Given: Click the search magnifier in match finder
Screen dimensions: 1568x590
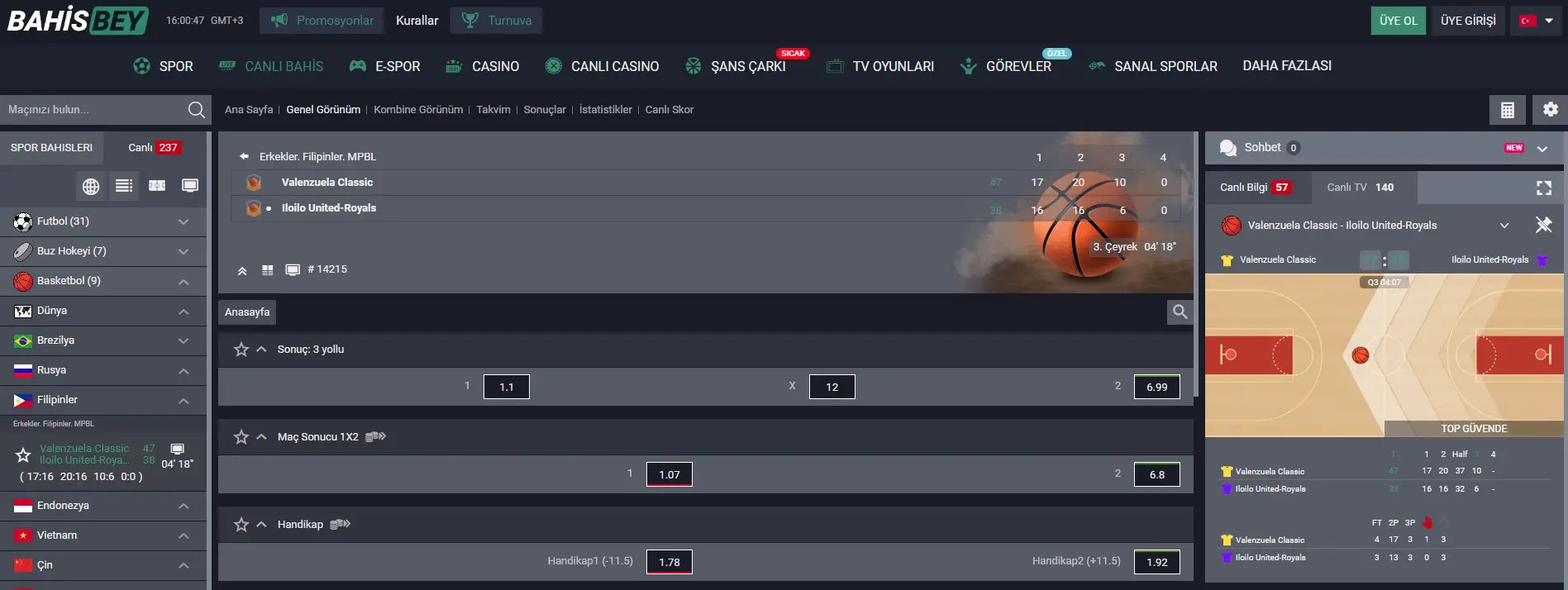Looking at the screenshot, I should click(196, 109).
